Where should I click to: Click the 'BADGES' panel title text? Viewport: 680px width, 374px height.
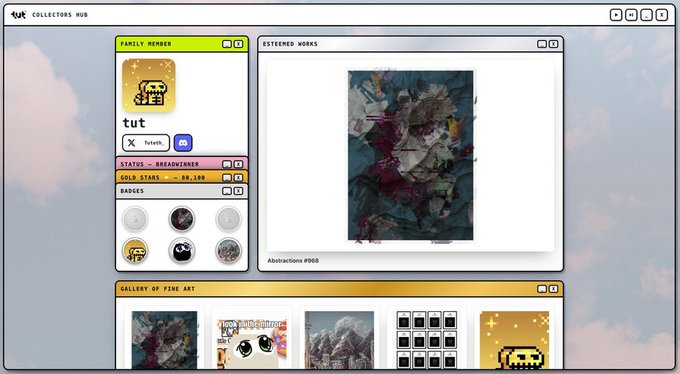click(132, 191)
